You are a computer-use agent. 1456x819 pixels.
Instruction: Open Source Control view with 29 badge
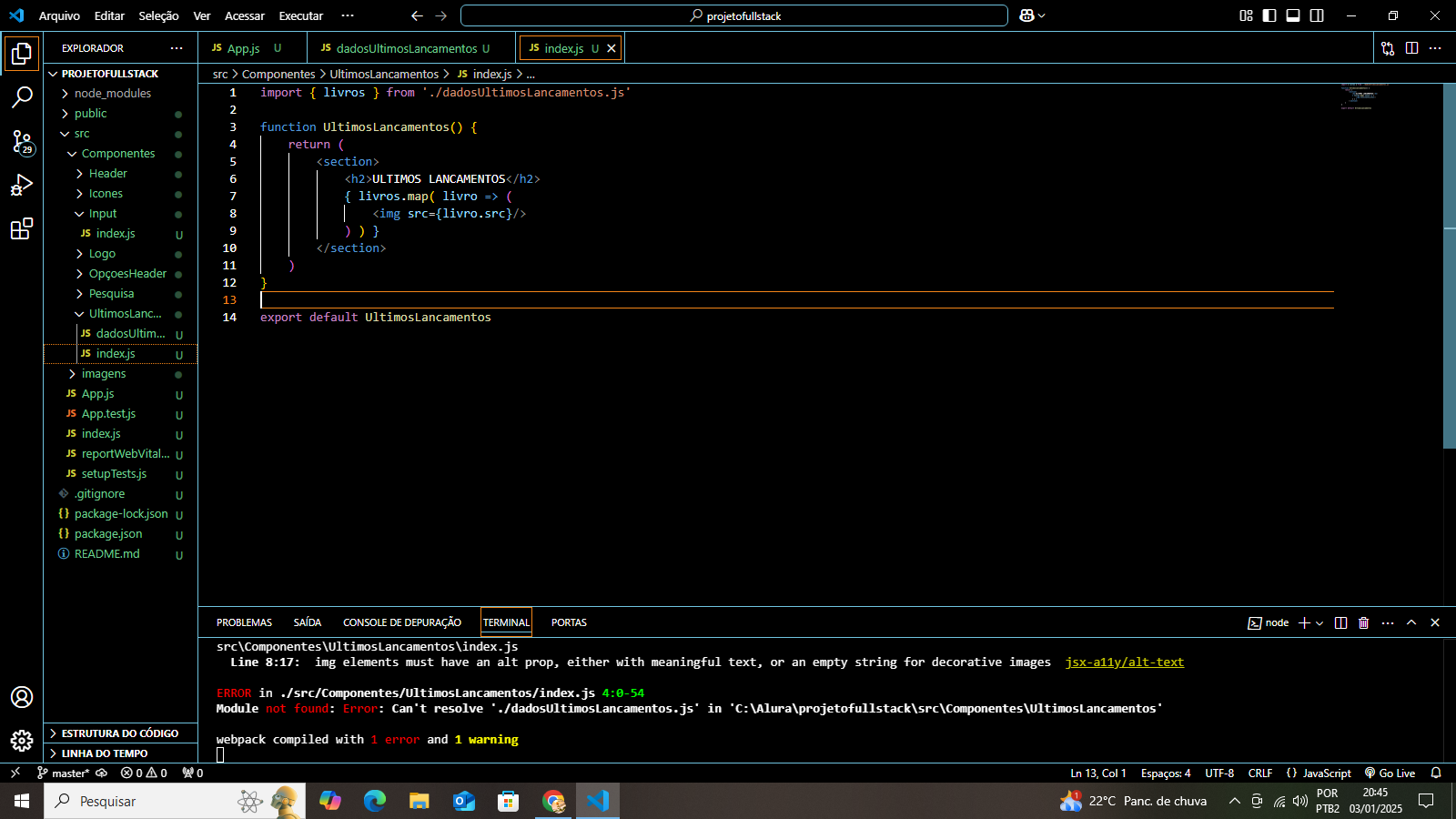(22, 141)
